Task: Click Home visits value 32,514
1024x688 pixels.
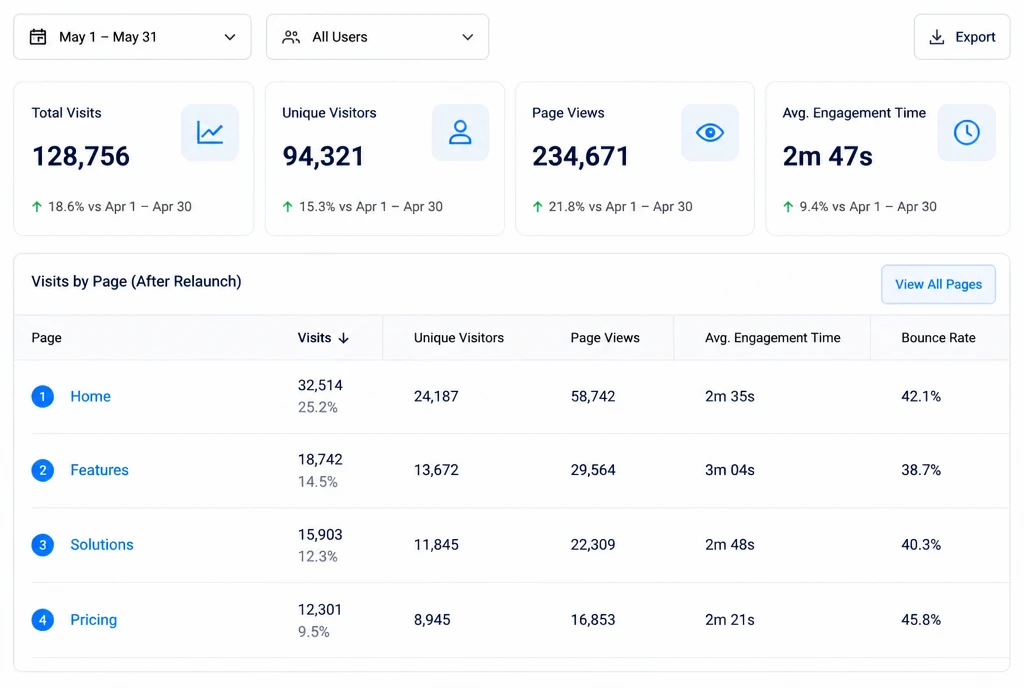Action: point(320,385)
